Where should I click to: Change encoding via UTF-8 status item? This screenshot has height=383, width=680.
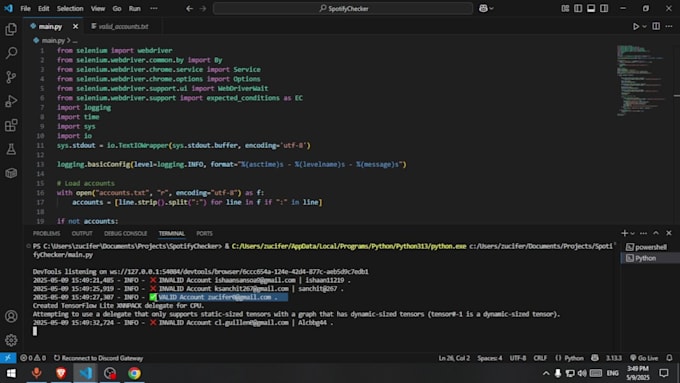pos(518,358)
